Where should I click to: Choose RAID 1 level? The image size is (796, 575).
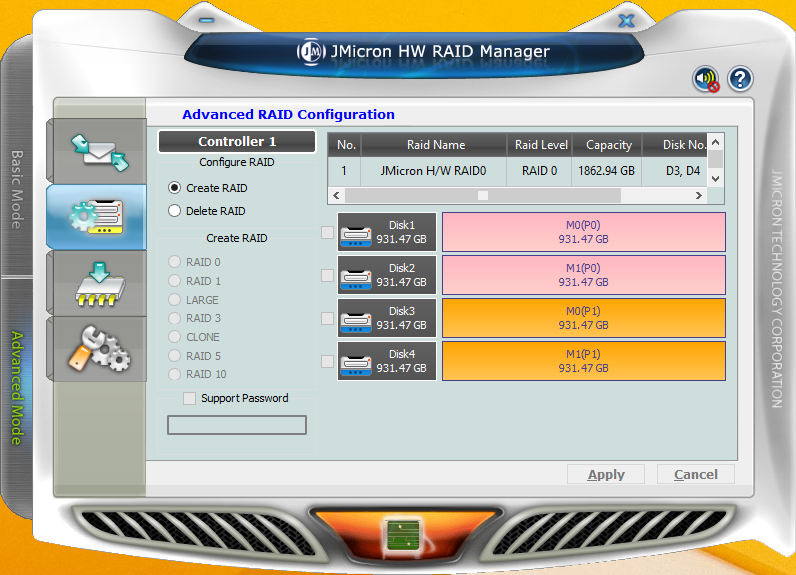coord(174,281)
